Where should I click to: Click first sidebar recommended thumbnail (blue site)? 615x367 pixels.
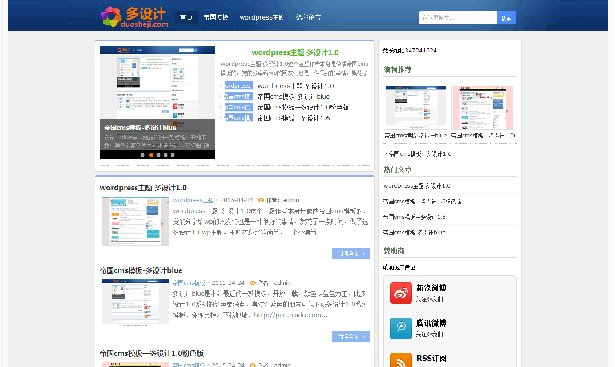(x=416, y=107)
